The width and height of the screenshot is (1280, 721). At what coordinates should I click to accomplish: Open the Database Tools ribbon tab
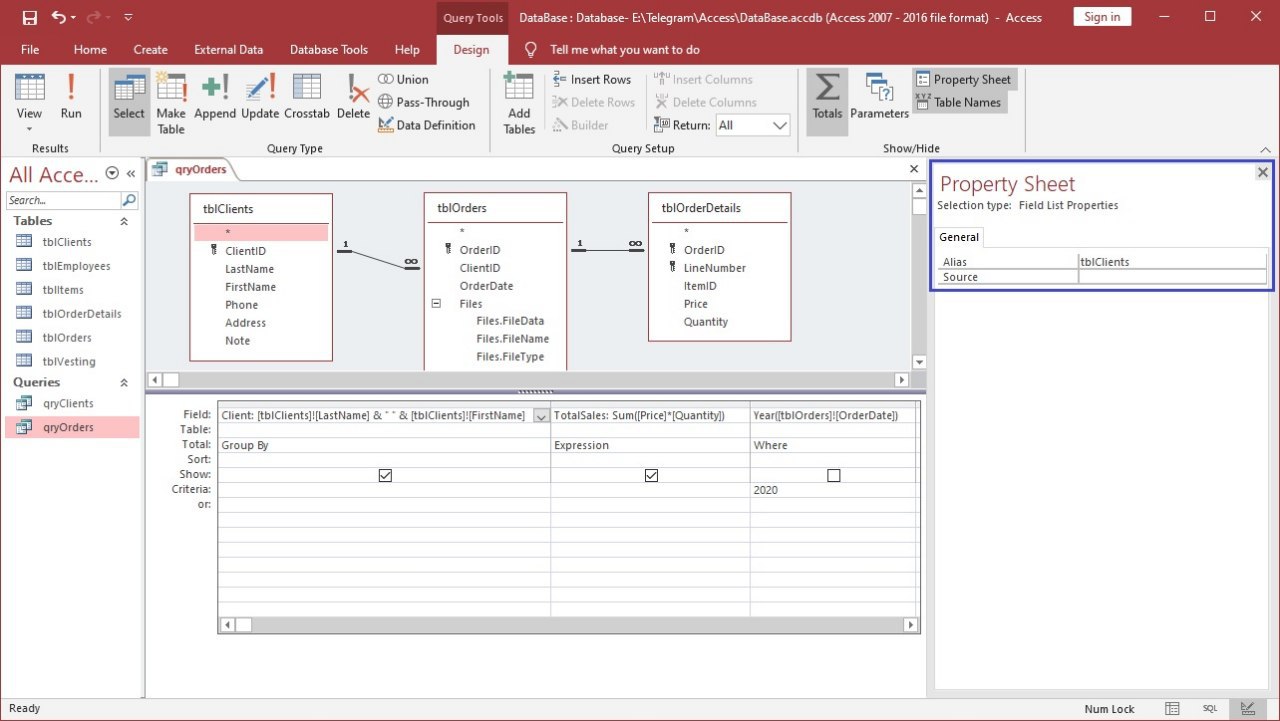click(x=329, y=49)
